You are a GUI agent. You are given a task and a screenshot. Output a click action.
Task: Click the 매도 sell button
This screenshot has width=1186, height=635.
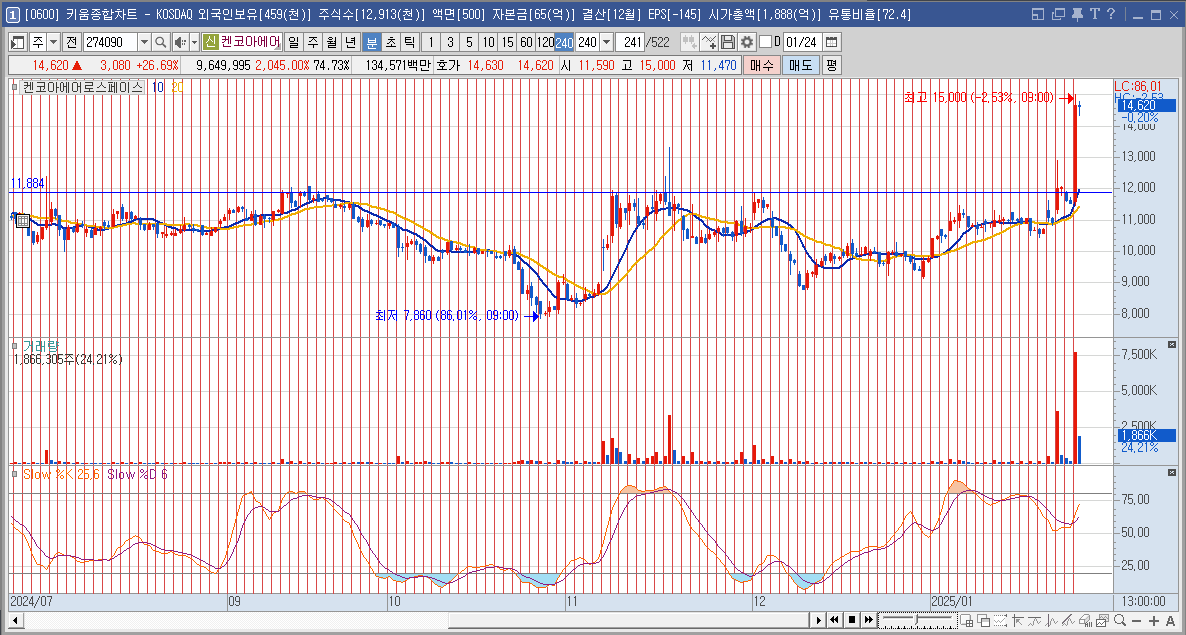800,66
